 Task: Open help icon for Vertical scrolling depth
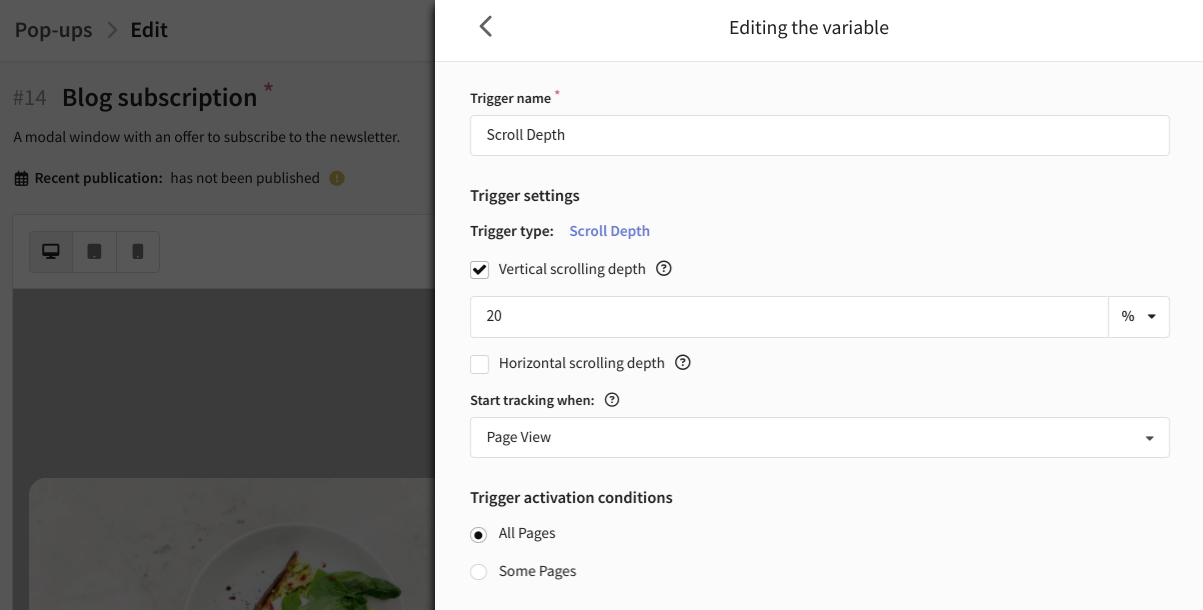click(x=664, y=269)
